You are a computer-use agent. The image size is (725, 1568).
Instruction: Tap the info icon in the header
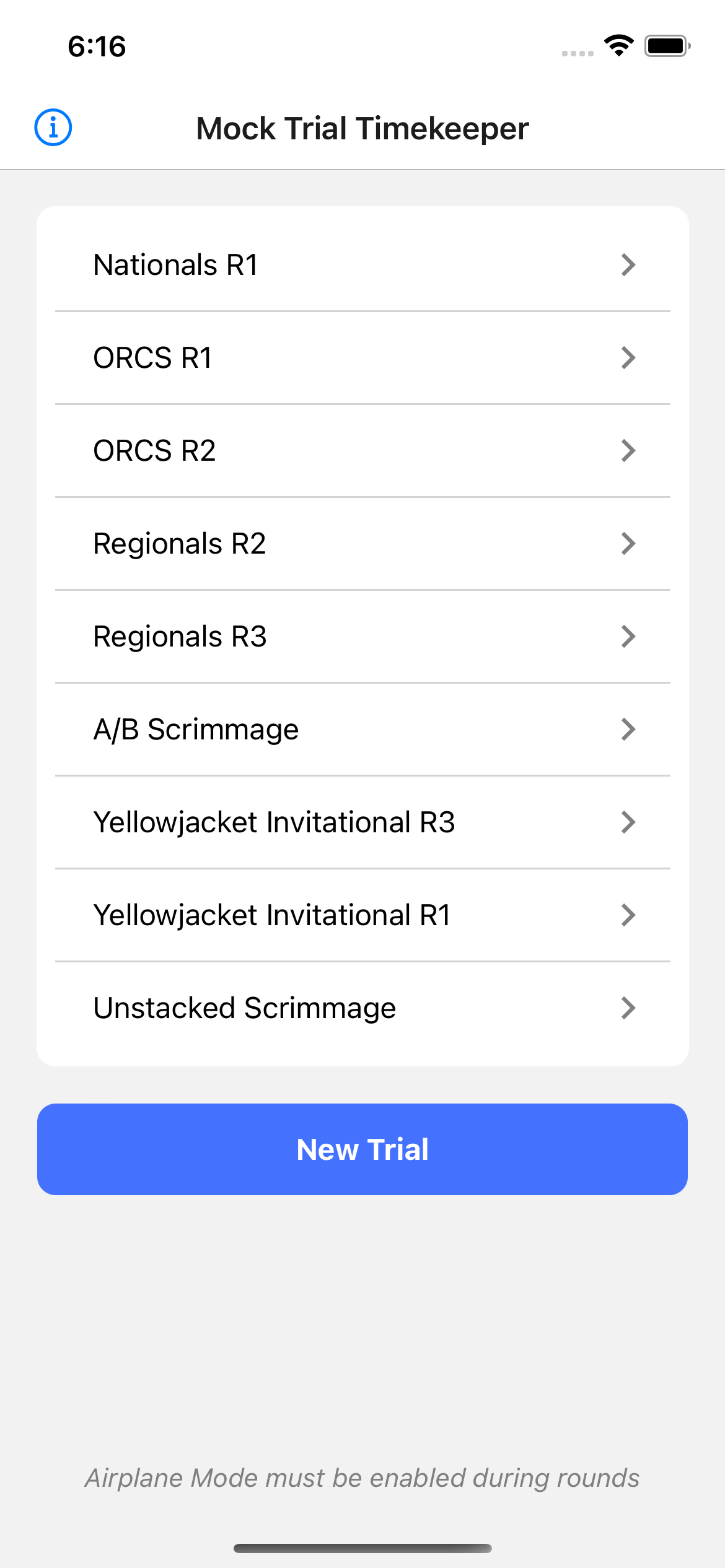pyautogui.click(x=53, y=128)
